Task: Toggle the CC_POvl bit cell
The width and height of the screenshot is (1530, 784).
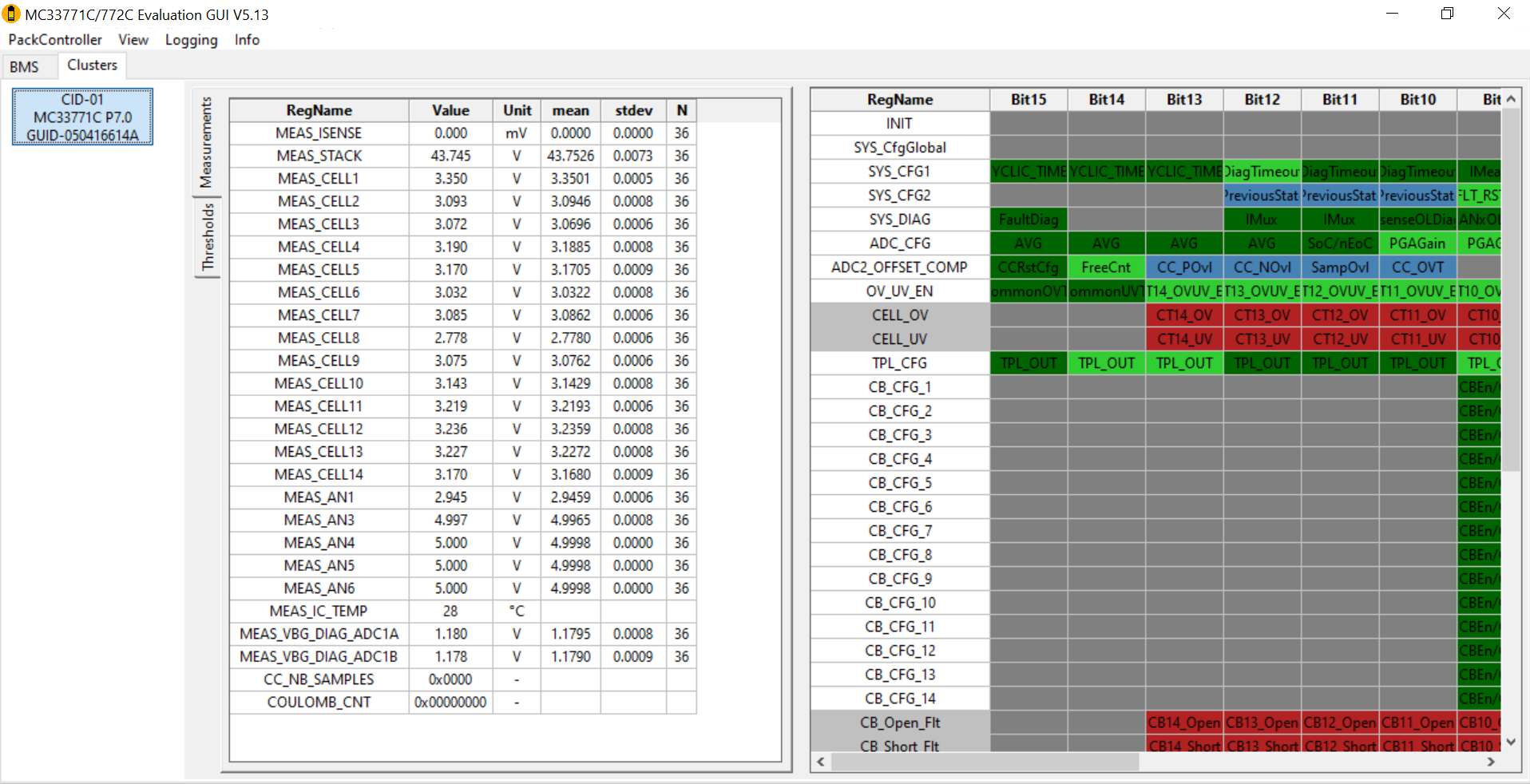Action: (x=1184, y=267)
